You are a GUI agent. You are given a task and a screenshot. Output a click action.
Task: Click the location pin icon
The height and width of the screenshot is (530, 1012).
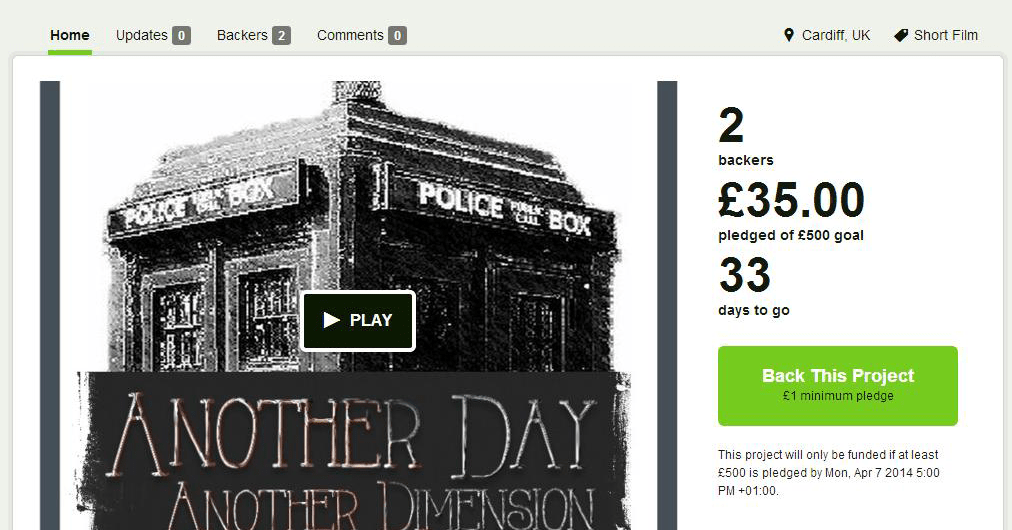(789, 35)
